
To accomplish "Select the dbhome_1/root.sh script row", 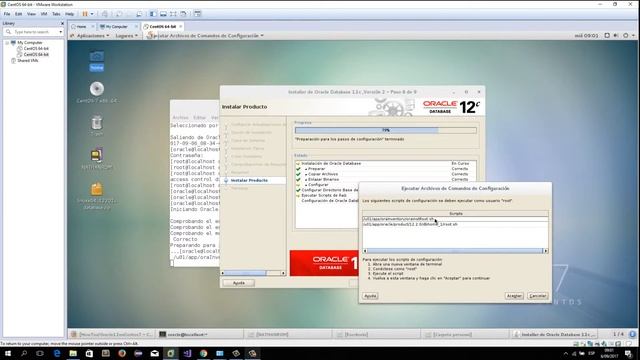I will point(455,224).
